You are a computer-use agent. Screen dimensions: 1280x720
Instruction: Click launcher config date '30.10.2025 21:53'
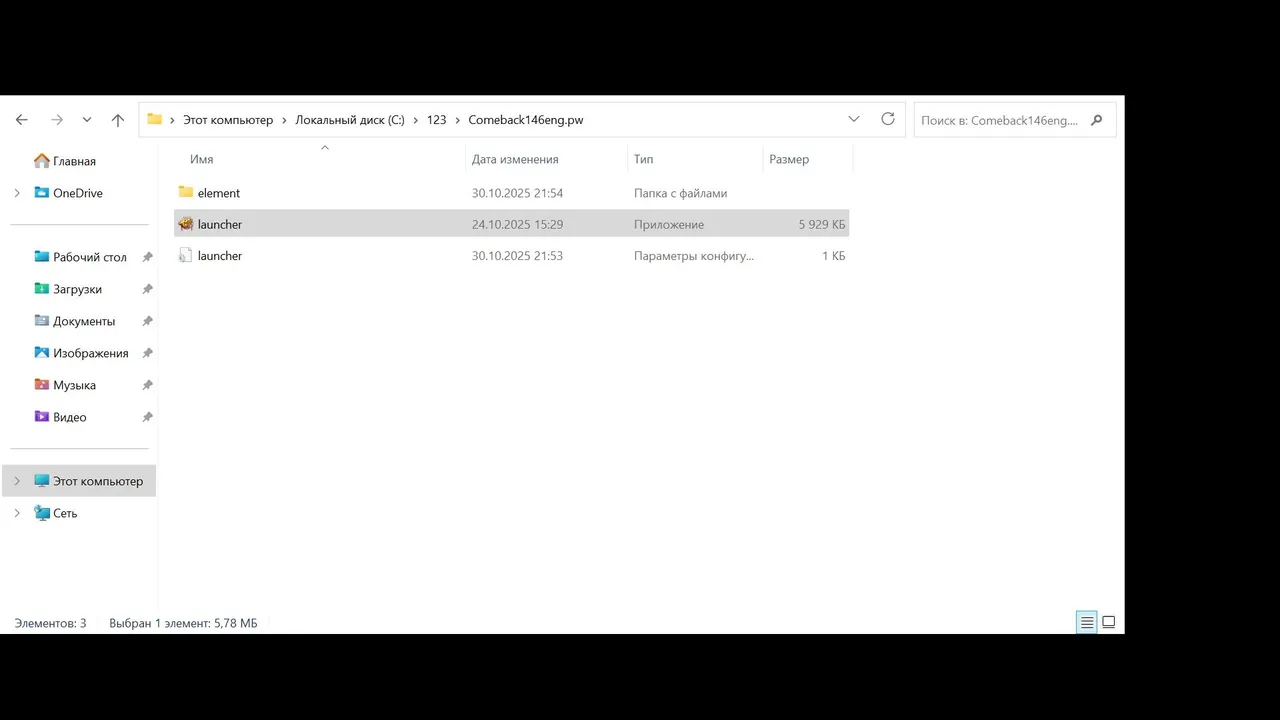point(517,256)
